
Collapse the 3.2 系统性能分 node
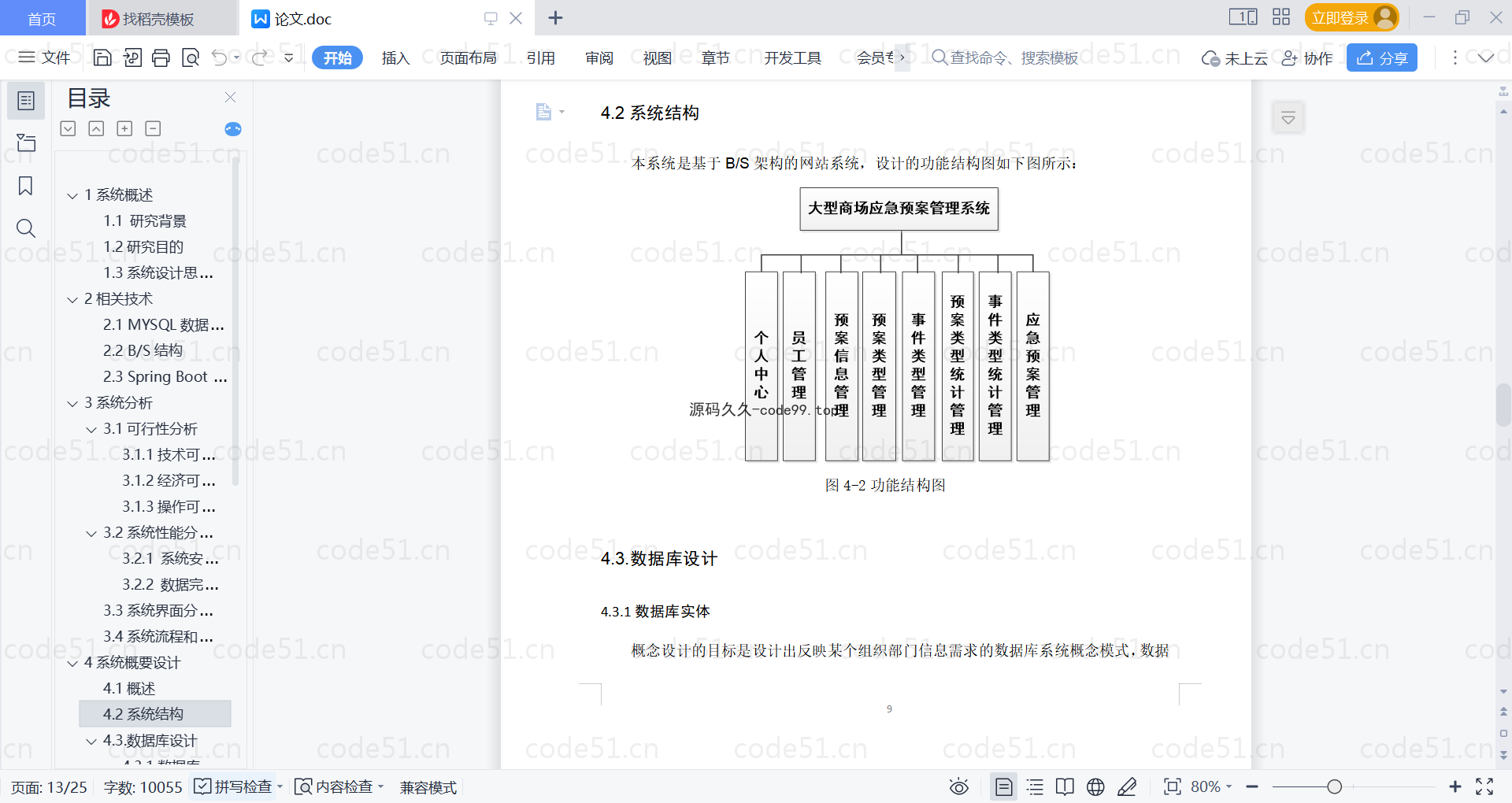coord(91,533)
